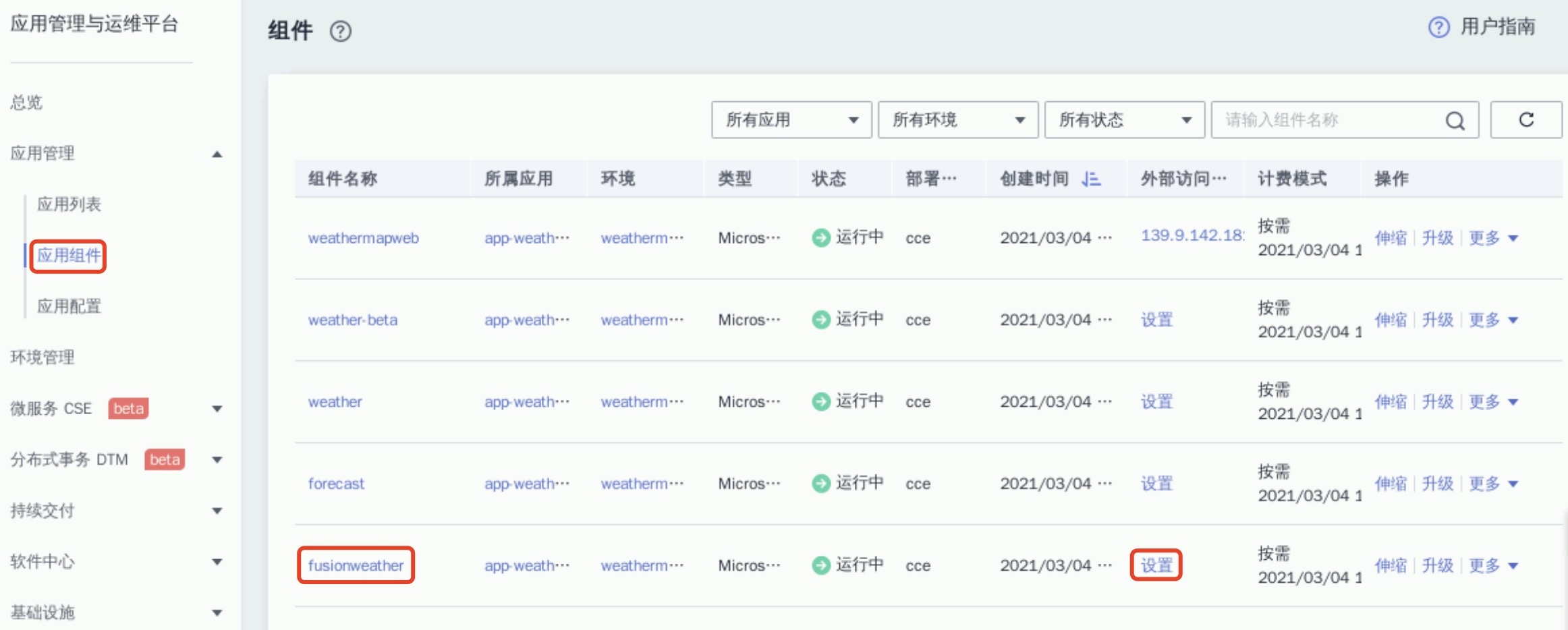Select 应用列表 in the sidebar

click(x=69, y=204)
